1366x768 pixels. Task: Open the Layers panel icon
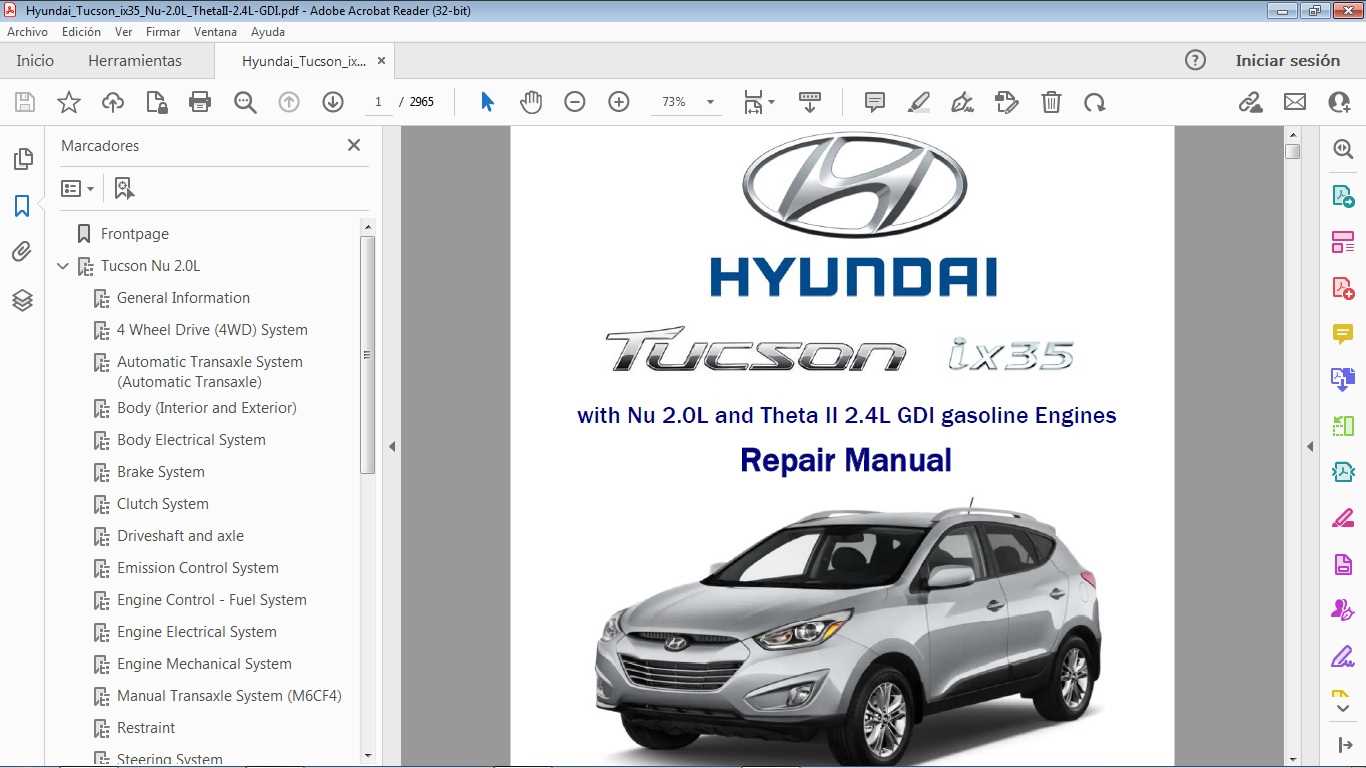tap(22, 299)
